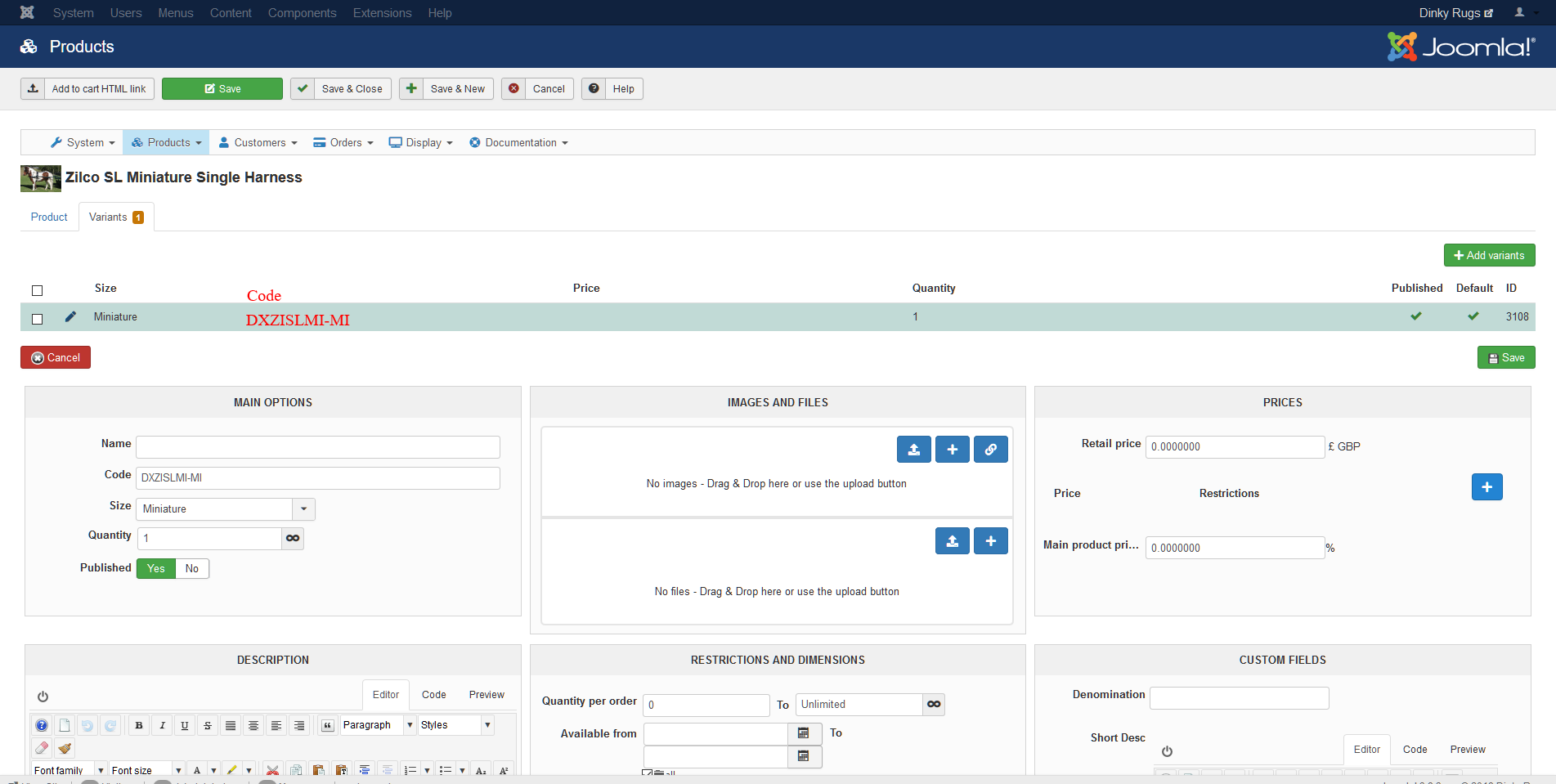Open editor help in the Description toolbar

click(42, 725)
